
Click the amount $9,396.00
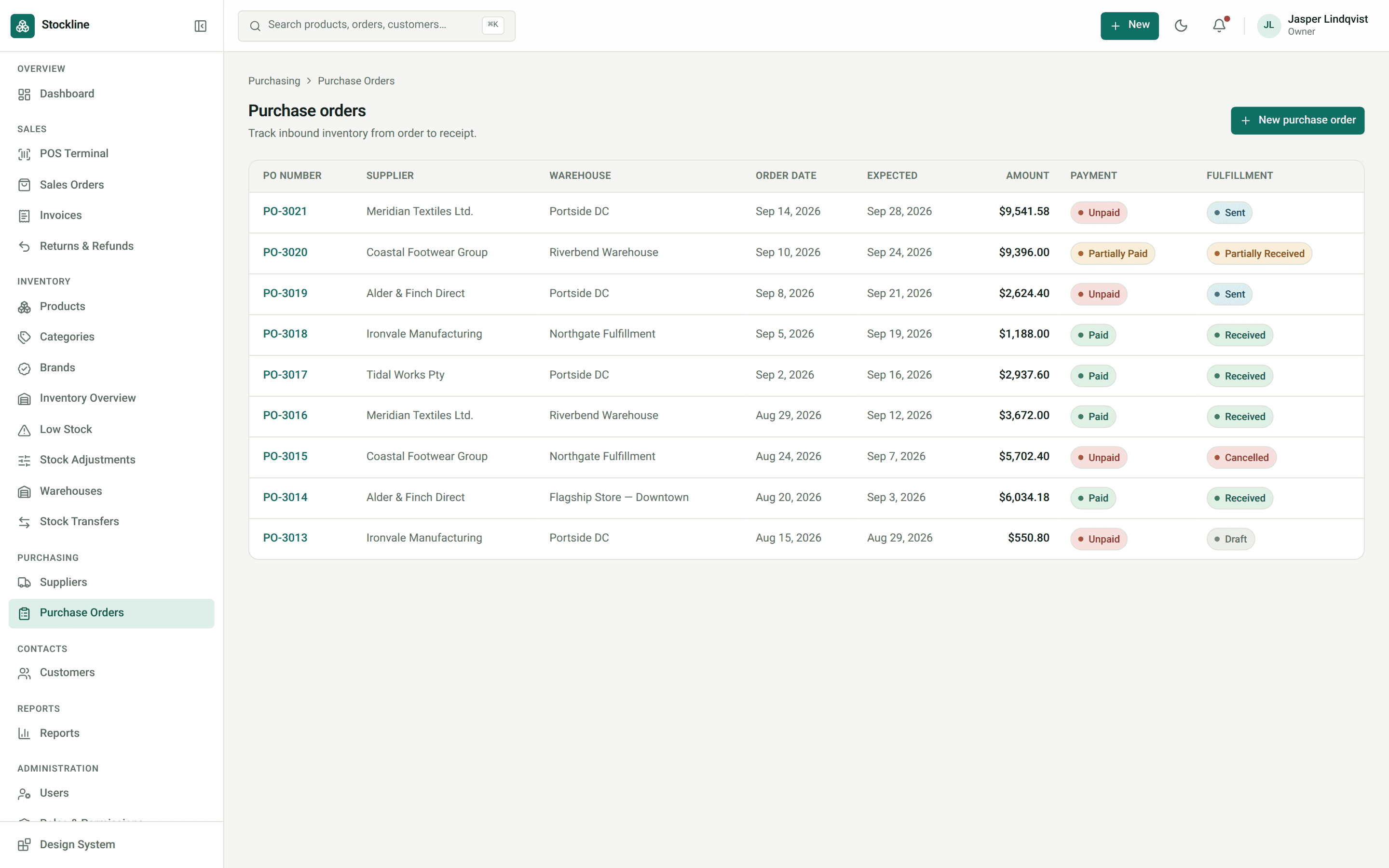1024,253
